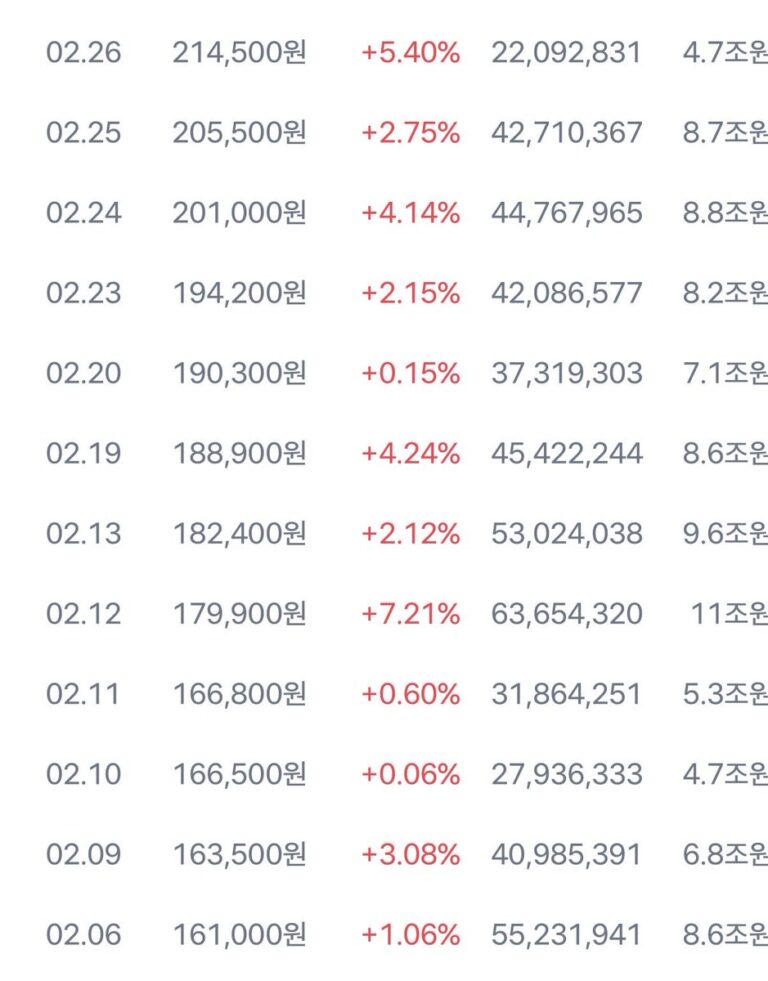Select the 190,300원 closing price

pyautogui.click(x=239, y=373)
